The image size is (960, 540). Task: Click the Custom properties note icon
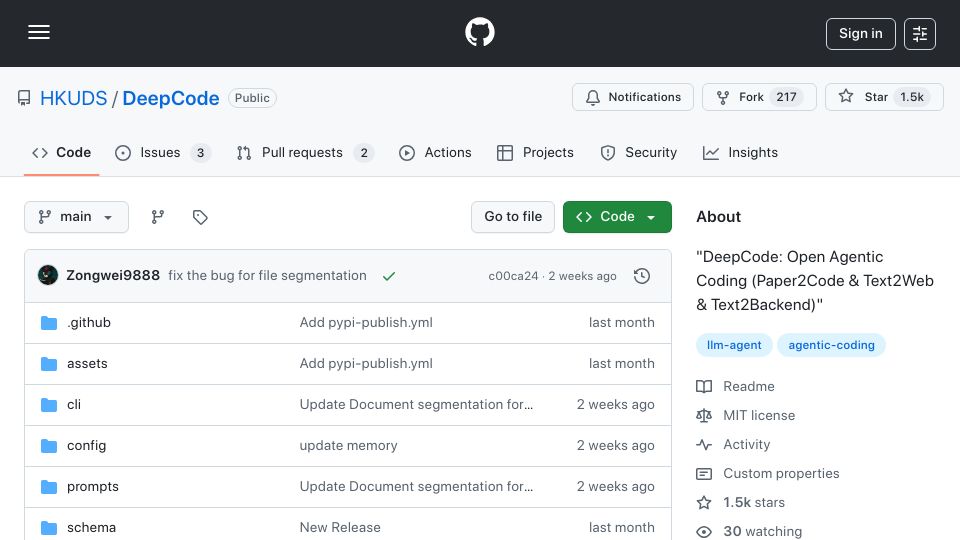pyautogui.click(x=704, y=474)
